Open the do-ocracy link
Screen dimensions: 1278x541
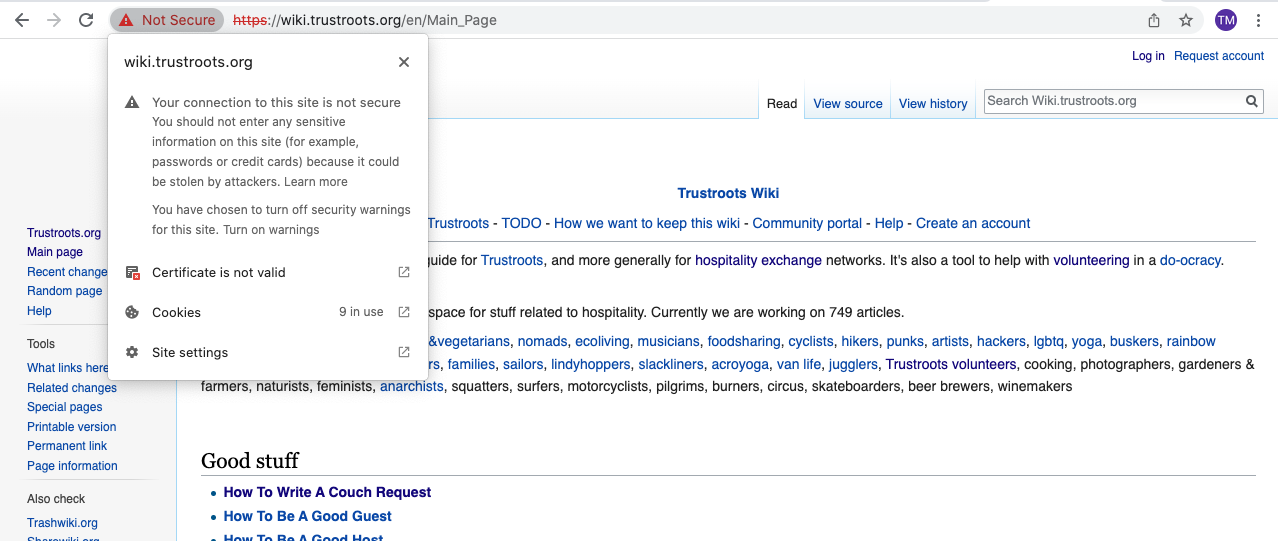click(1190, 260)
